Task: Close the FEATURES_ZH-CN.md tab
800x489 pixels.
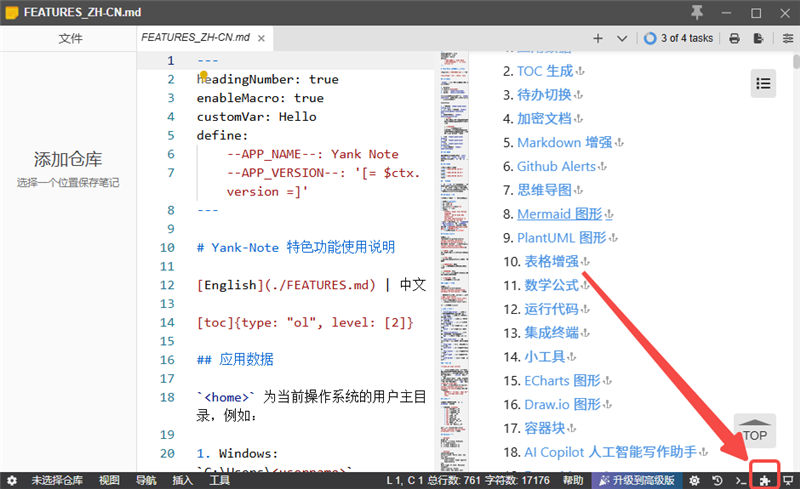Action: click(x=261, y=38)
